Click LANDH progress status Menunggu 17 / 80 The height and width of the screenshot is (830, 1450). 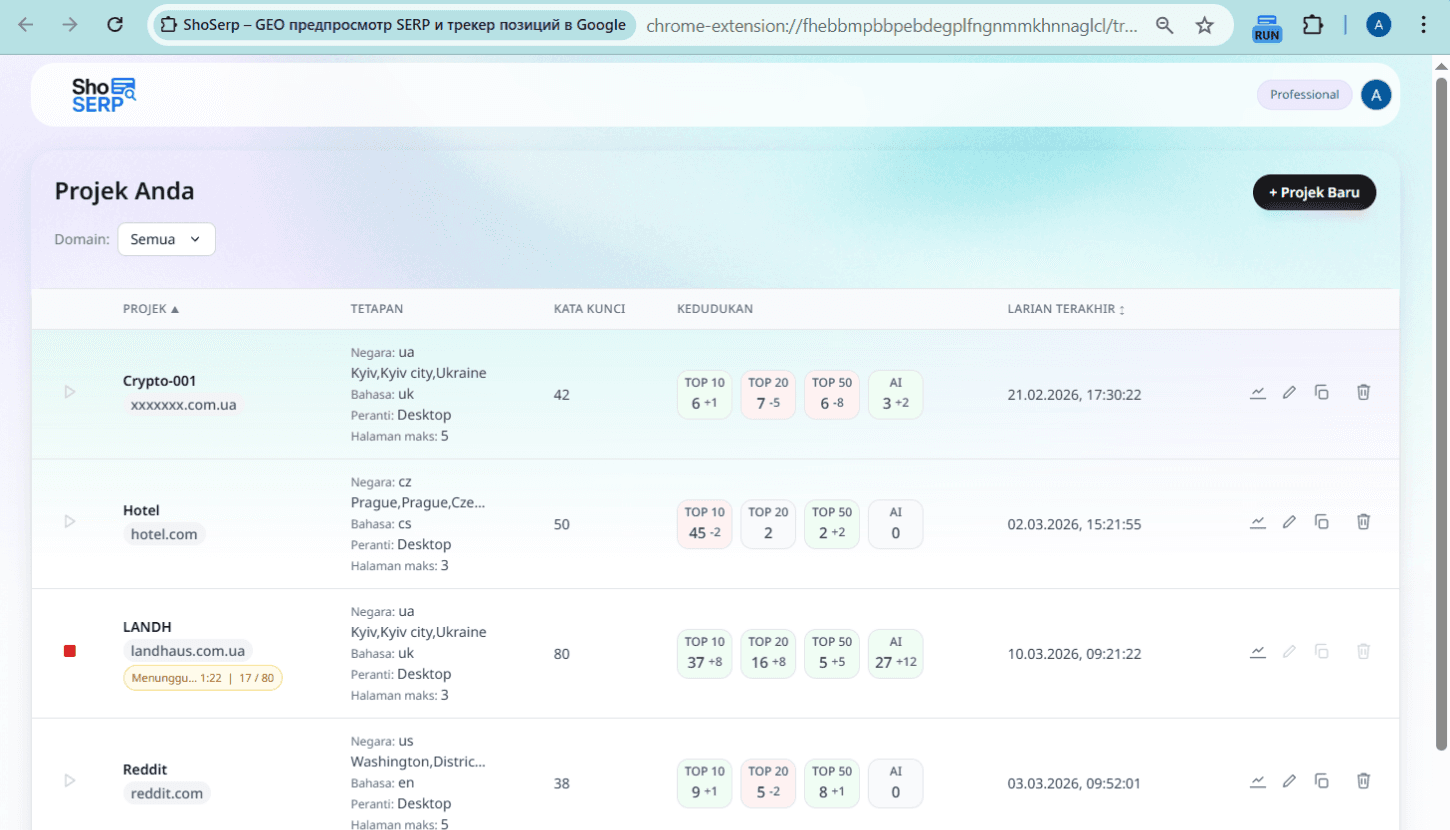click(x=203, y=678)
